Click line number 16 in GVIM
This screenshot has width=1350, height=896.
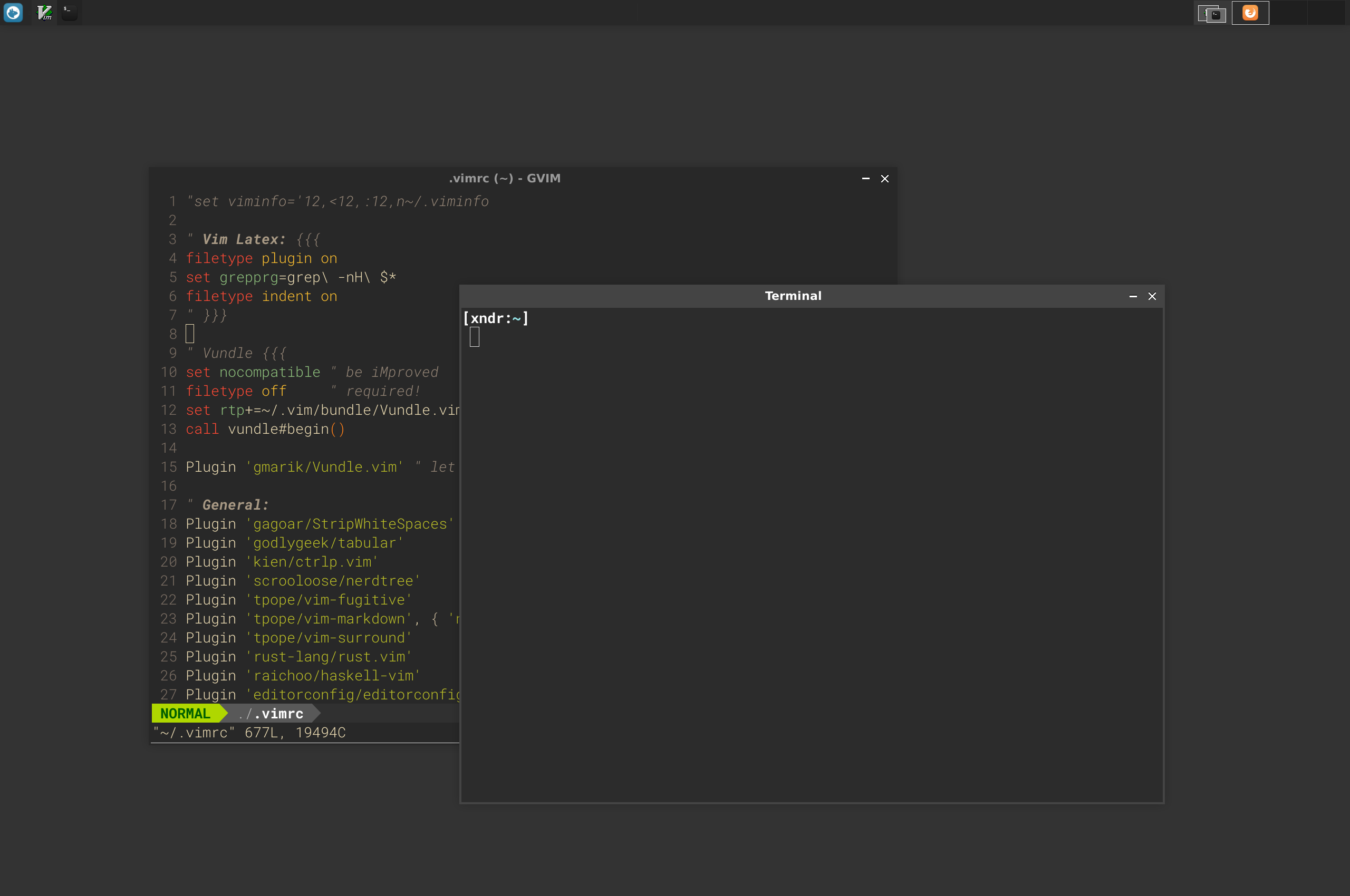point(168,486)
